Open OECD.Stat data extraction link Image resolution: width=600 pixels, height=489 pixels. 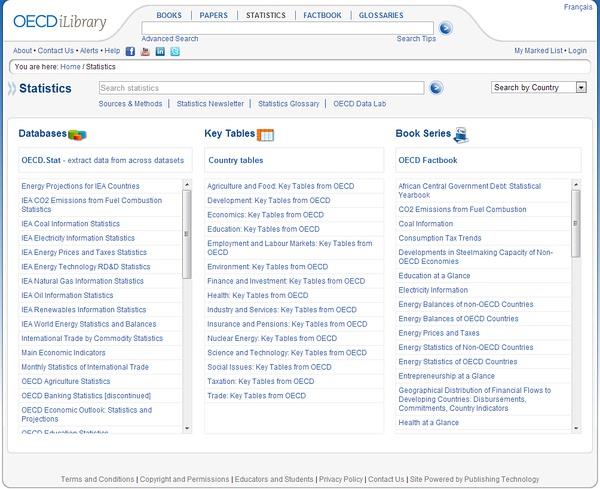click(x=103, y=160)
